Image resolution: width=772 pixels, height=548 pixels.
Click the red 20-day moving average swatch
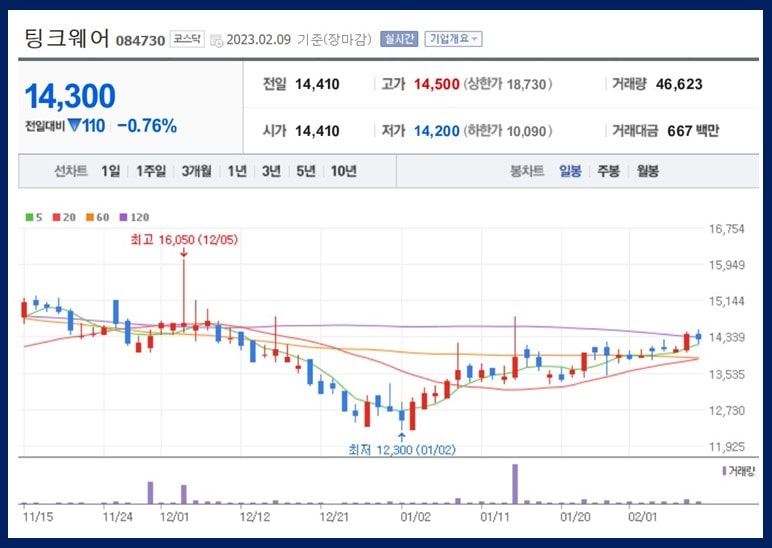point(57,217)
